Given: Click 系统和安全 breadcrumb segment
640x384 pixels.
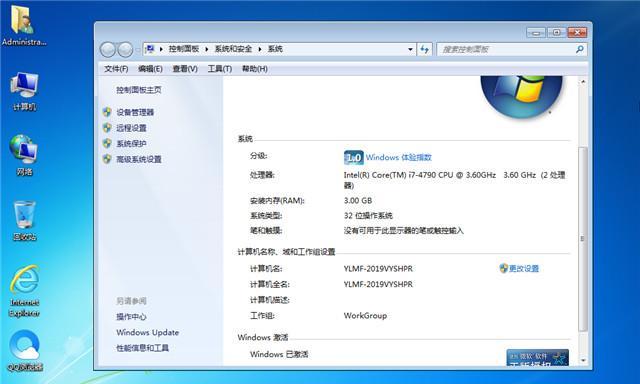Looking at the screenshot, I should (233, 49).
